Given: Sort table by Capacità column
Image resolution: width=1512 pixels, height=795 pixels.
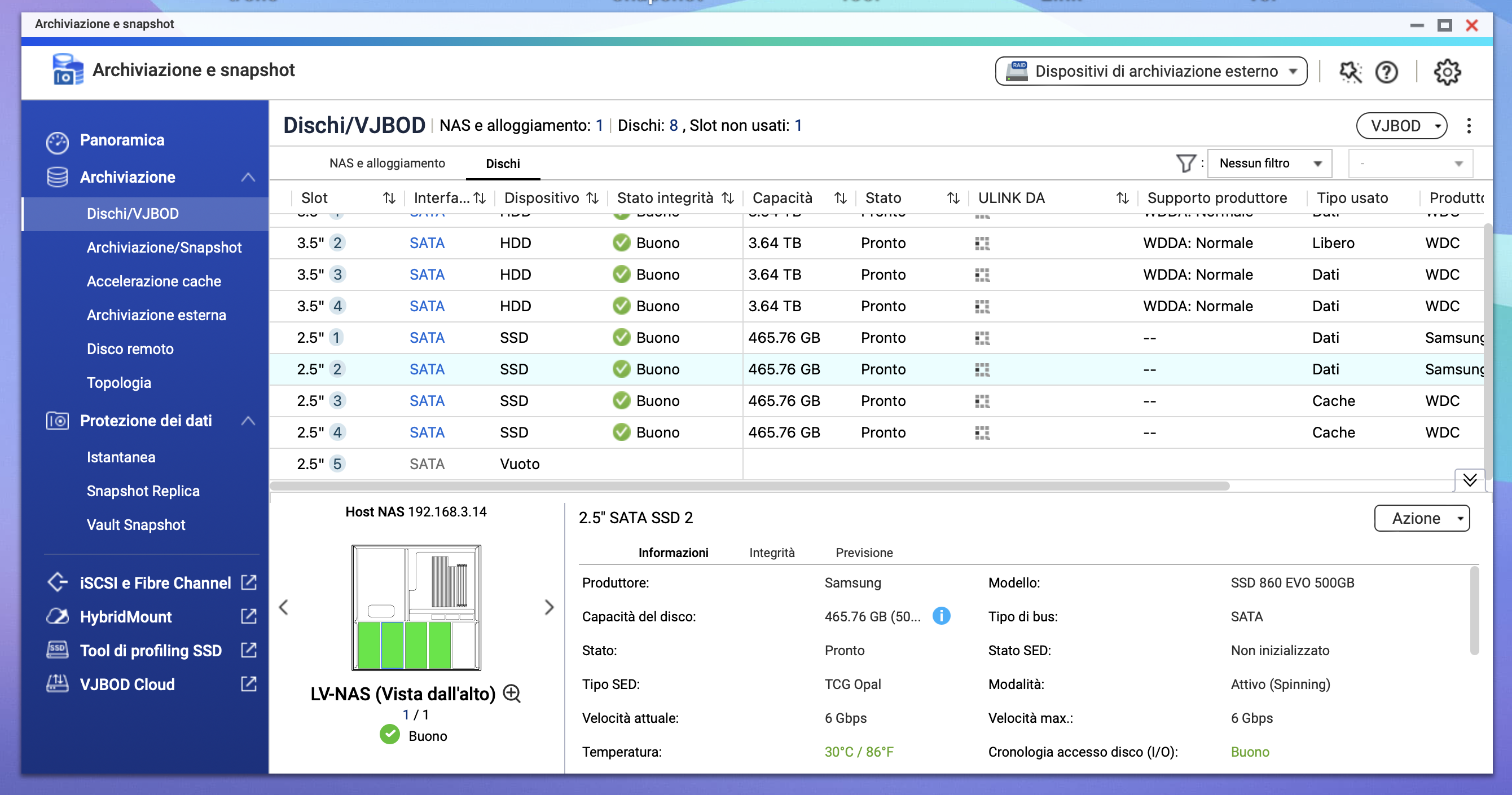Looking at the screenshot, I should click(840, 198).
